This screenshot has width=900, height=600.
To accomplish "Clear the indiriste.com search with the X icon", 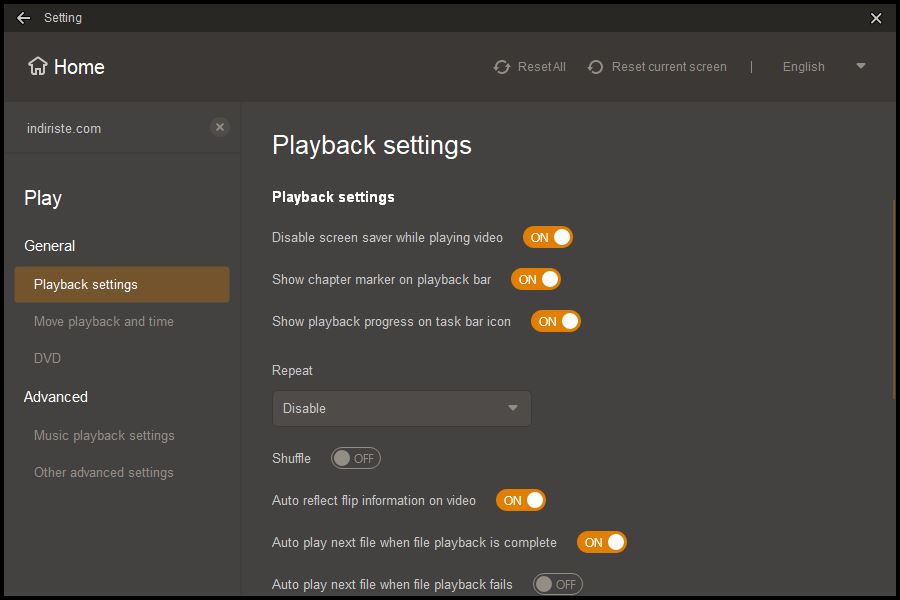I will point(219,127).
